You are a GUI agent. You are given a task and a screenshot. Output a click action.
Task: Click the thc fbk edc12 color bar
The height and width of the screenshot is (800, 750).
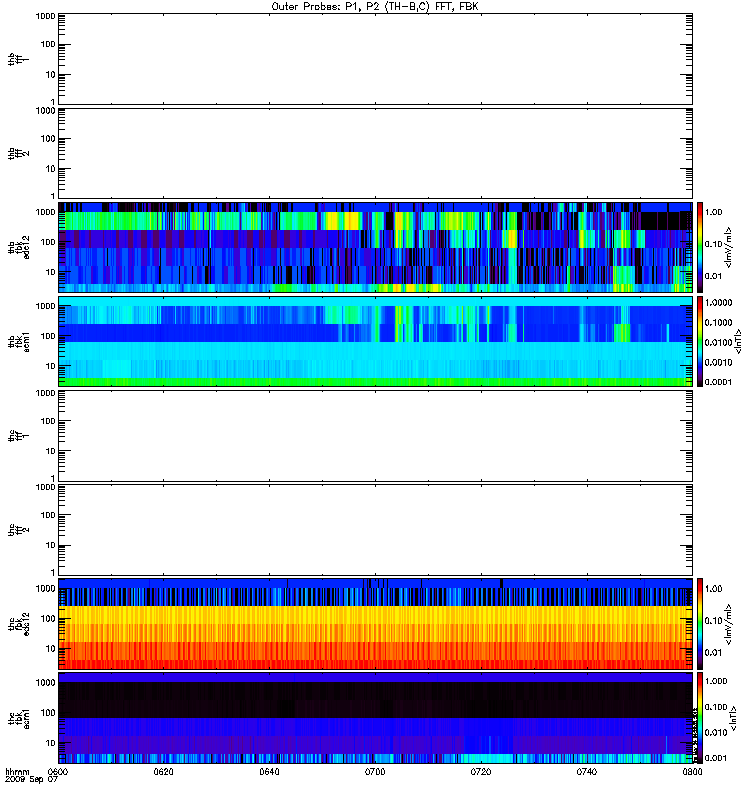click(700, 624)
